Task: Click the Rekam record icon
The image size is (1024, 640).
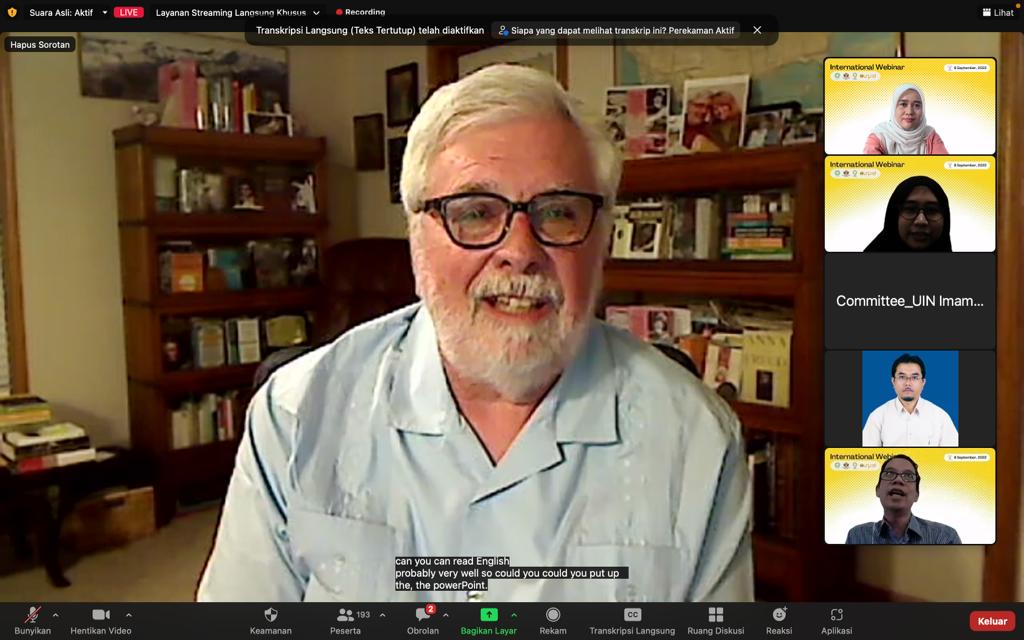Action: [x=553, y=615]
